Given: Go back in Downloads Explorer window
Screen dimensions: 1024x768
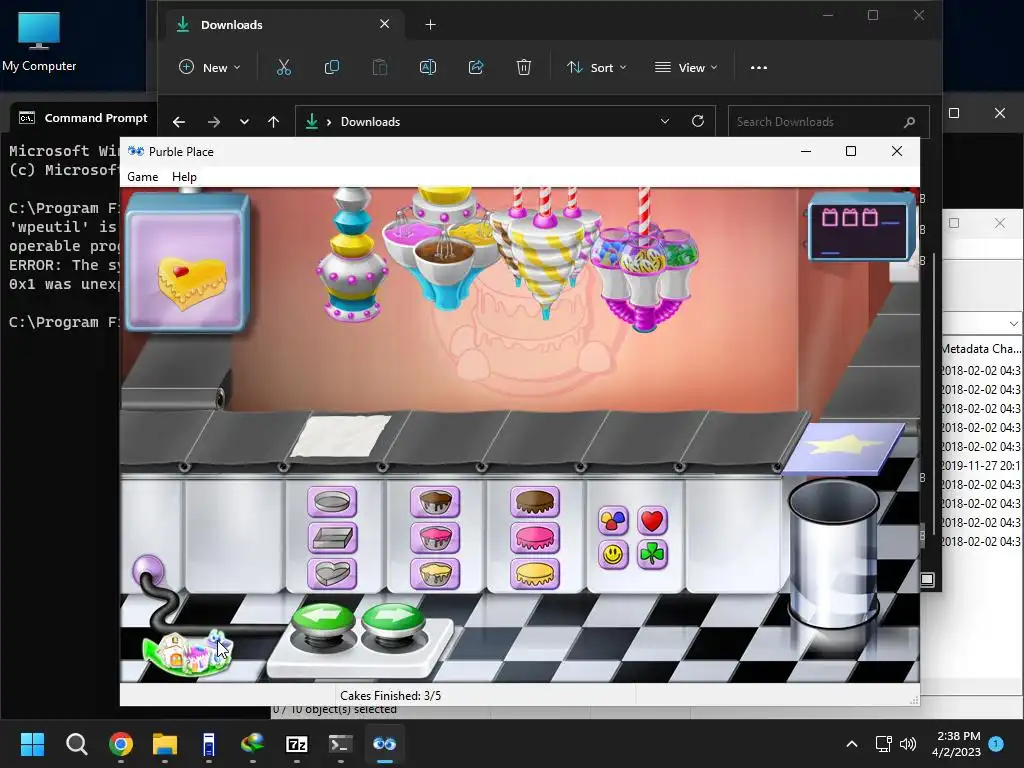Looking at the screenshot, I should (x=179, y=121).
